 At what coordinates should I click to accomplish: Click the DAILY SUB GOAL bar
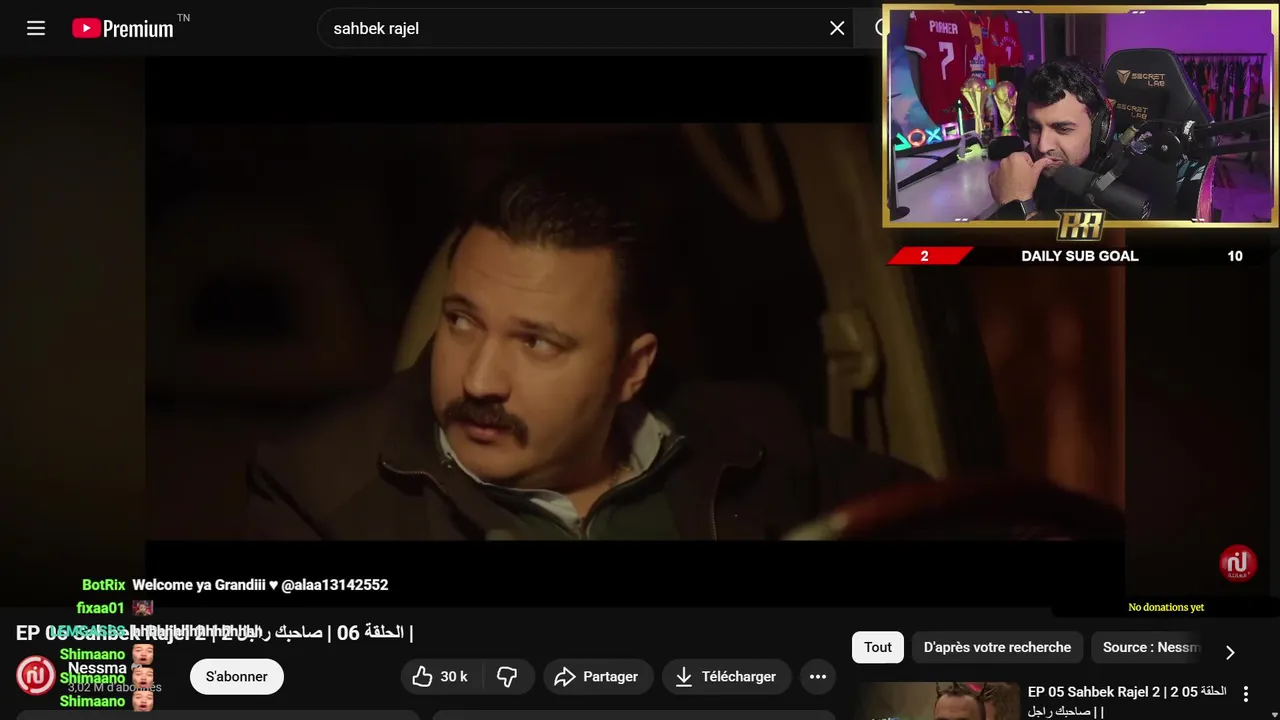(1080, 256)
